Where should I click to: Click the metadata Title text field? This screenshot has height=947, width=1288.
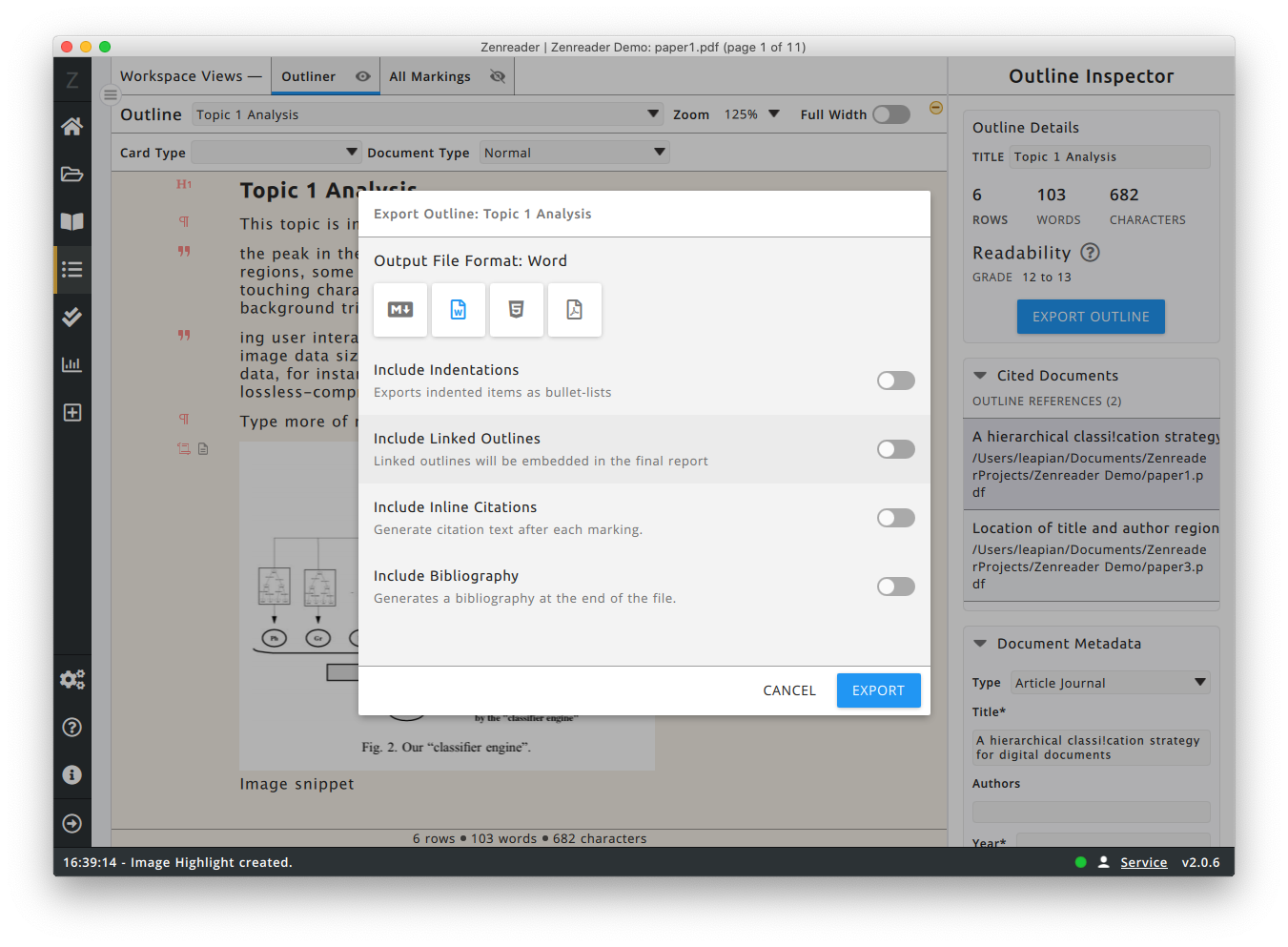1091,748
